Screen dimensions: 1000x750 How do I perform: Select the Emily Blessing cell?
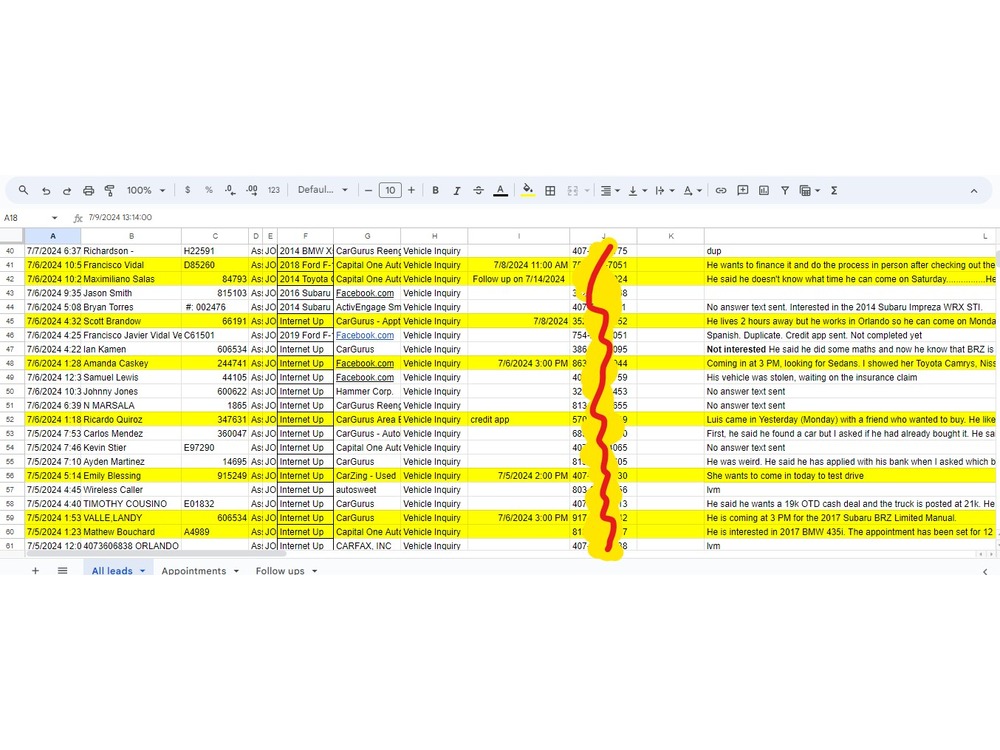(x=131, y=476)
